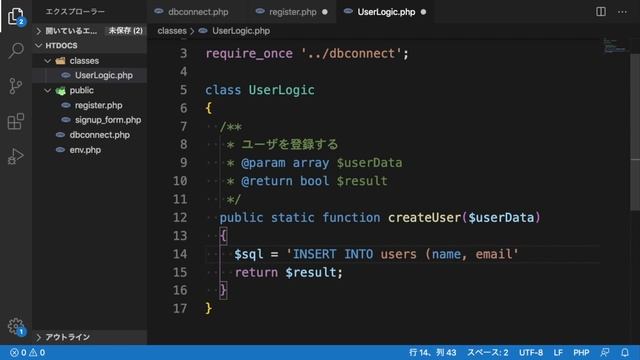This screenshot has width=640, height=360.
Task: Click the UserLogic.php breadcrumb segment
Action: click(x=241, y=31)
